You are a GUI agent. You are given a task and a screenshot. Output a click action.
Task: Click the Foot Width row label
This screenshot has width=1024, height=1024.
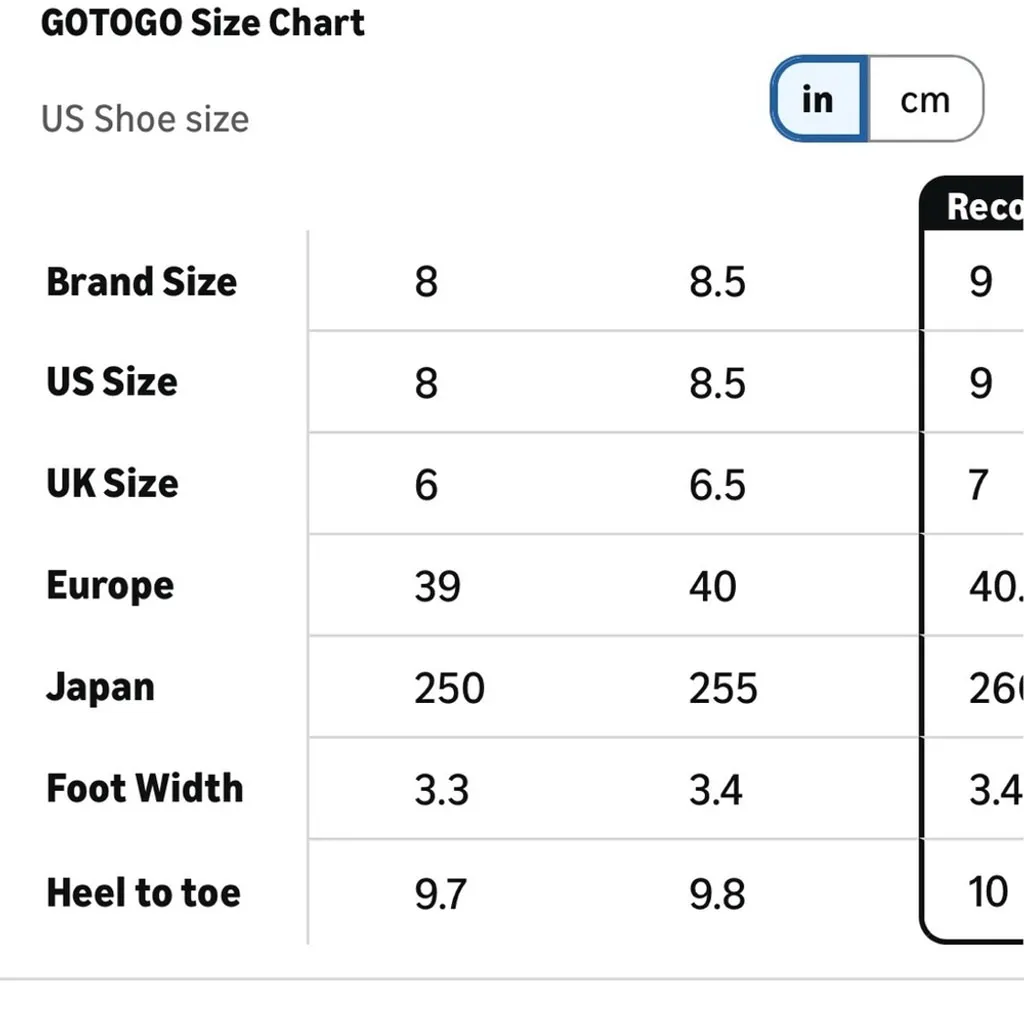pyautogui.click(x=144, y=789)
